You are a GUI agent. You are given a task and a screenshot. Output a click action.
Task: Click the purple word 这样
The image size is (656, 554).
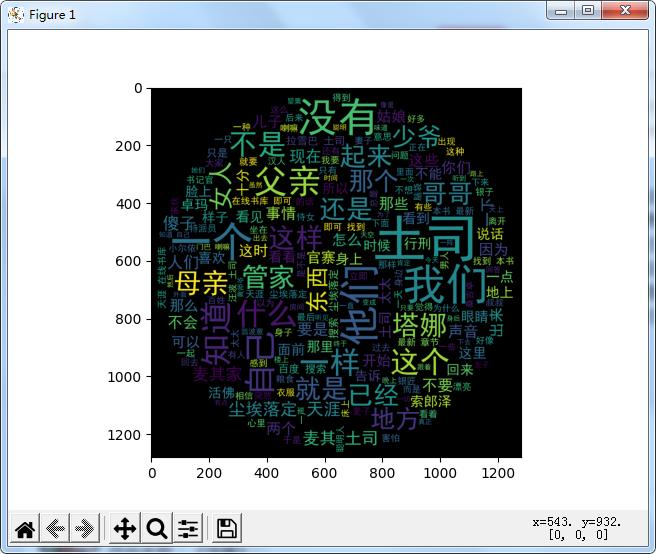point(296,238)
